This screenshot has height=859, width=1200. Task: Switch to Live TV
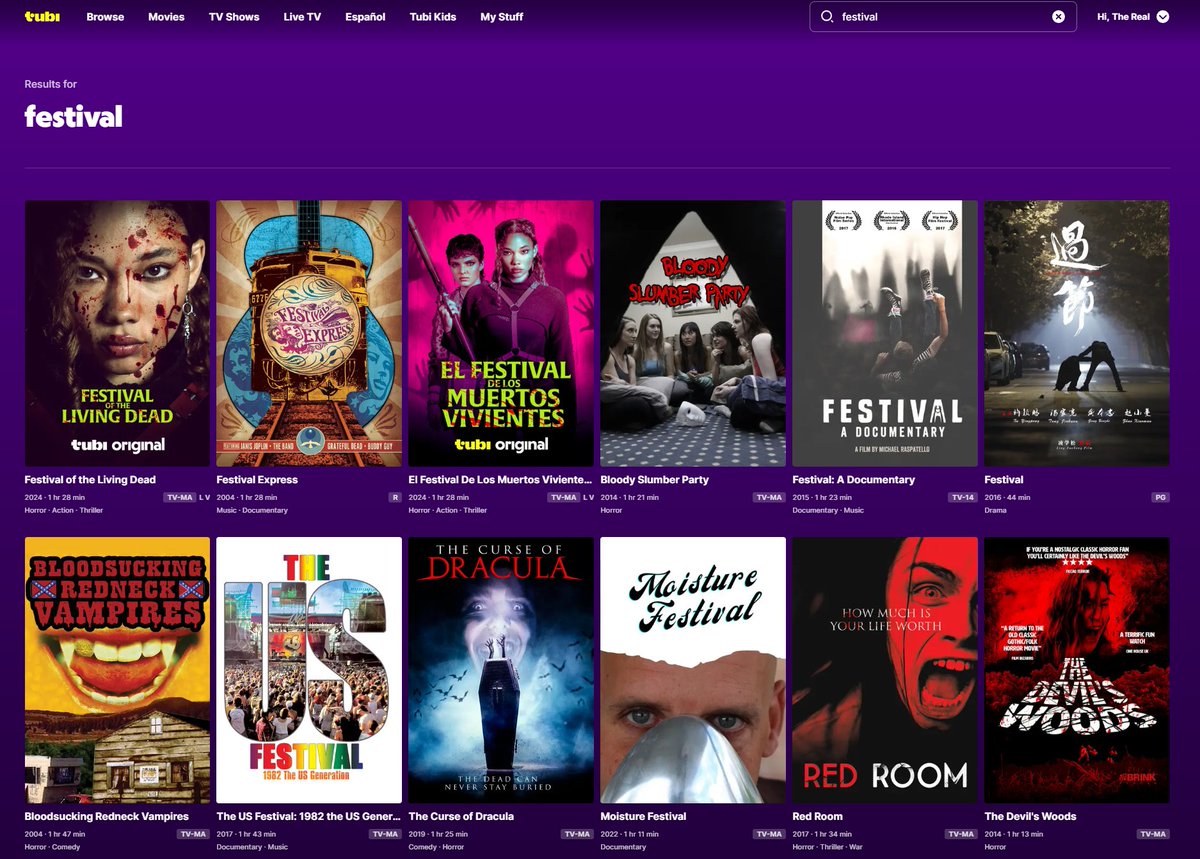302,17
